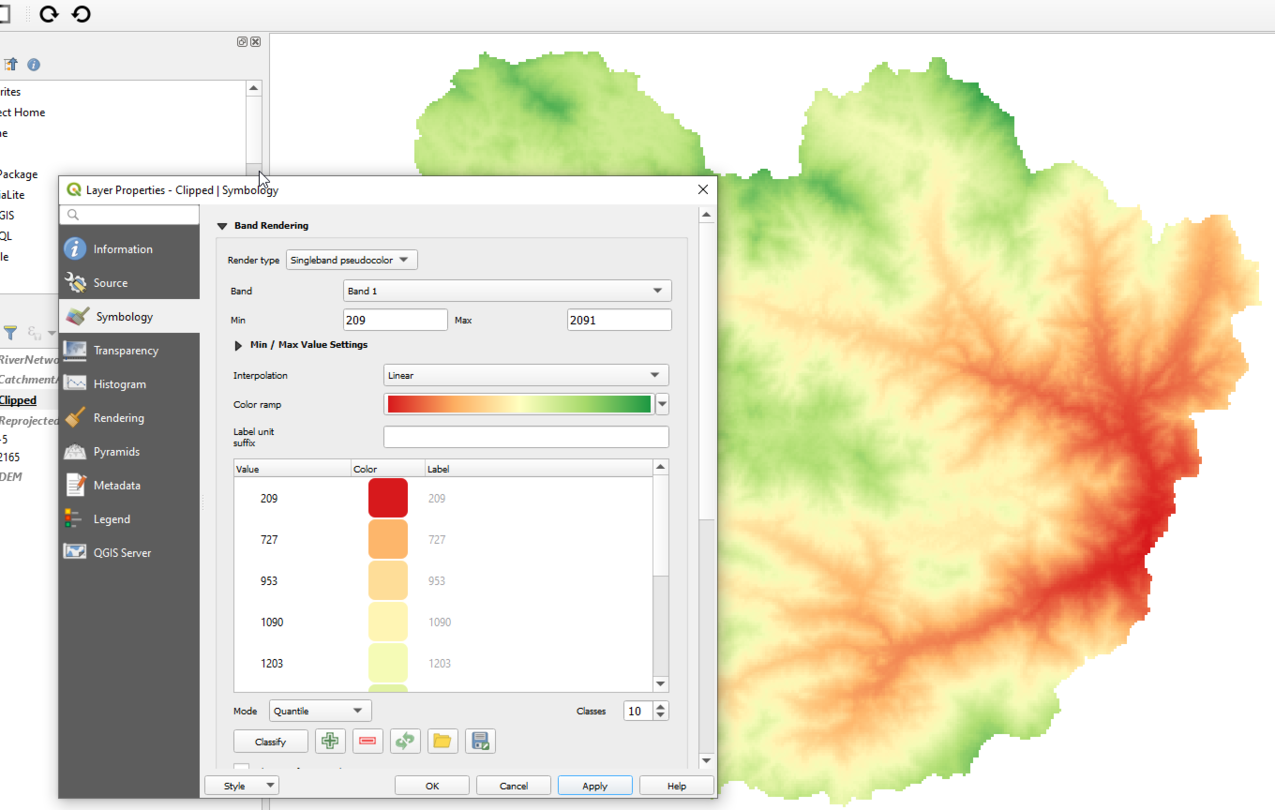Open the Interpolation dropdown set to Linear
The height and width of the screenshot is (810, 1275).
pyautogui.click(x=525, y=375)
